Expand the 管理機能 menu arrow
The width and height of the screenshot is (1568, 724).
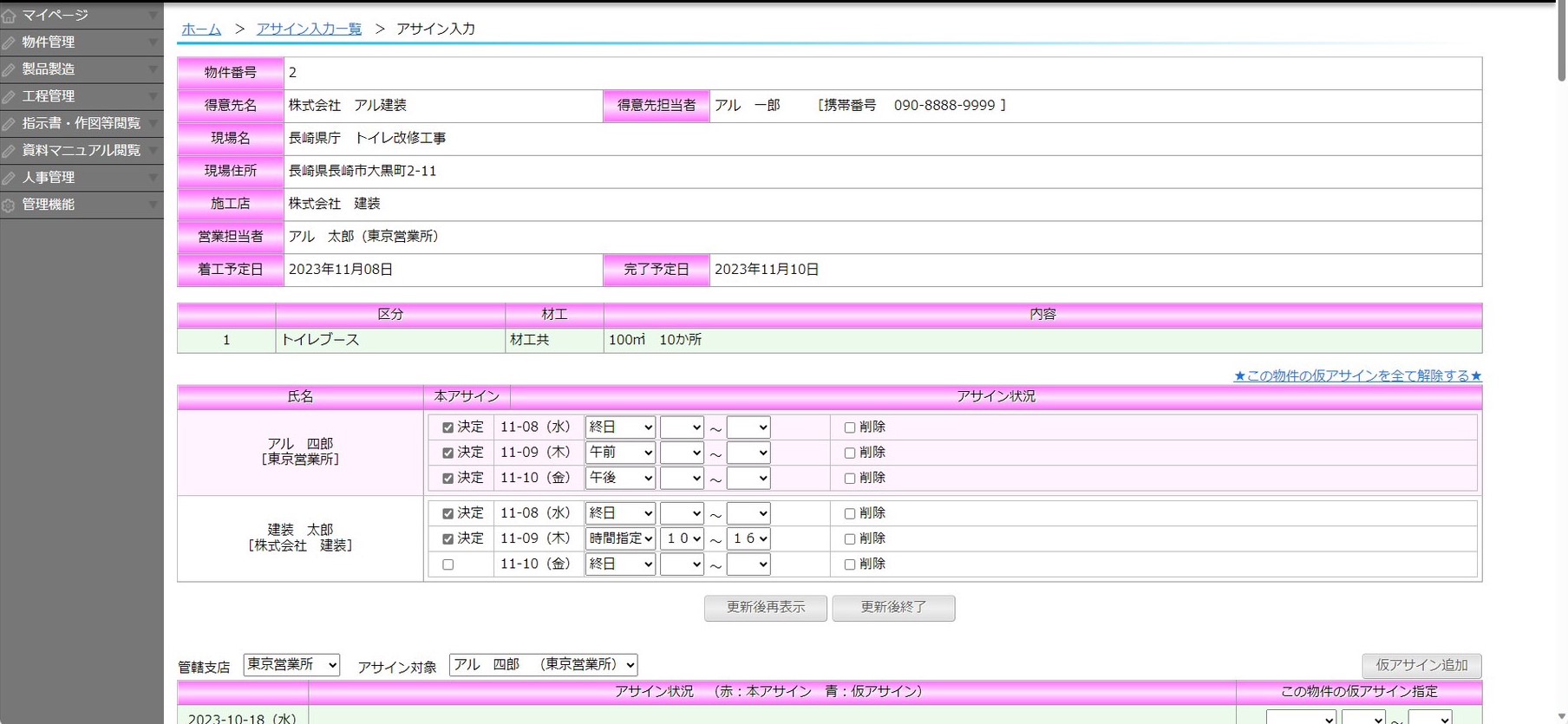pyautogui.click(x=153, y=205)
